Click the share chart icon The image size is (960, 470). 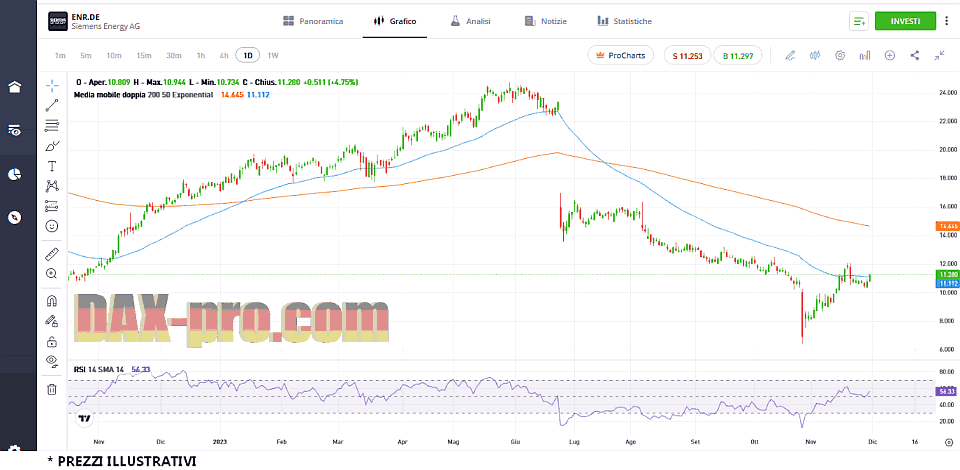pos(915,55)
